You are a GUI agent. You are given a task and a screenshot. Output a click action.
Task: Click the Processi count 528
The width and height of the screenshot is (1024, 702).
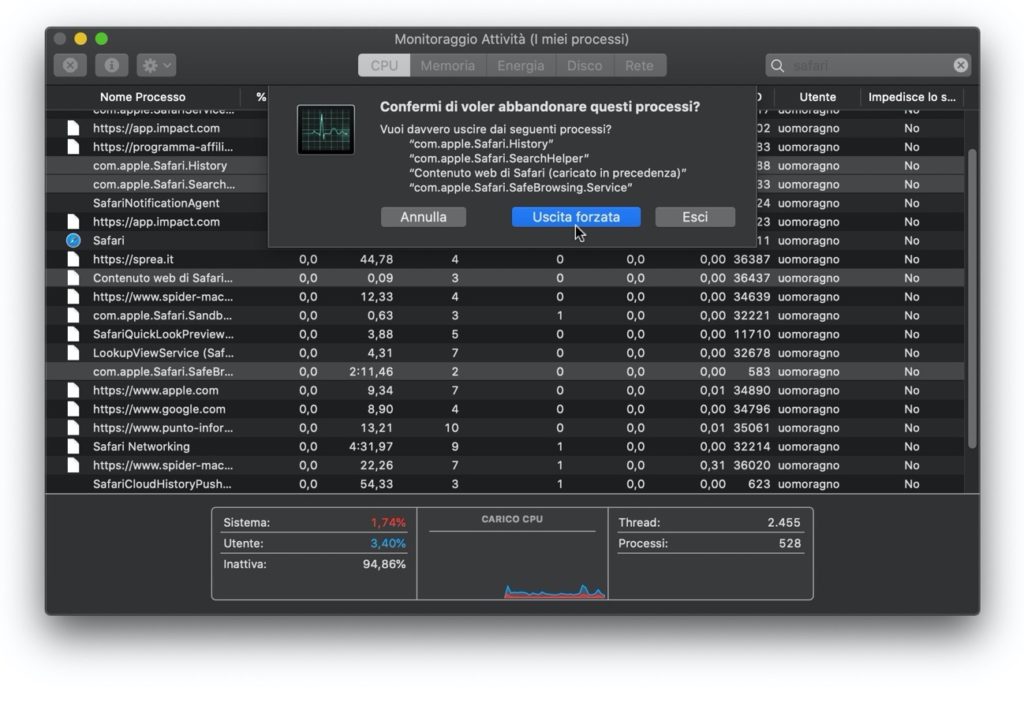tap(790, 543)
